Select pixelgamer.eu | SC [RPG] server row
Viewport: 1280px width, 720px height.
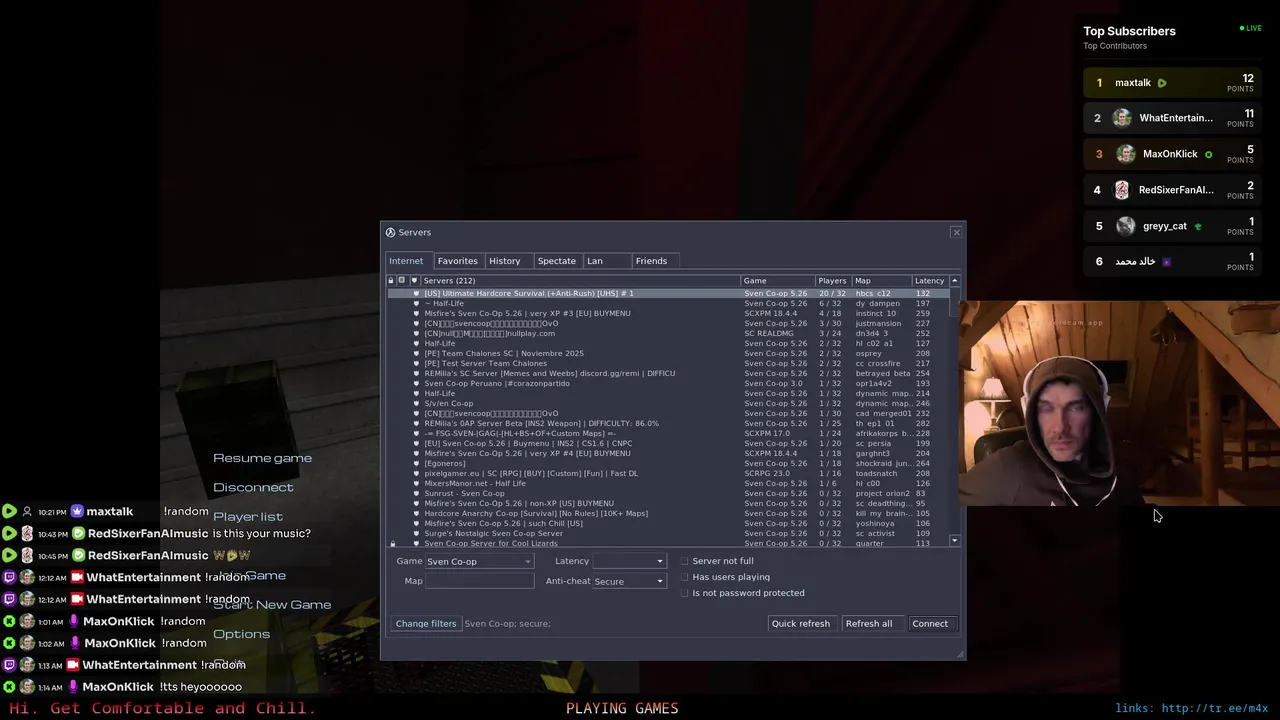pyautogui.click(x=668, y=474)
